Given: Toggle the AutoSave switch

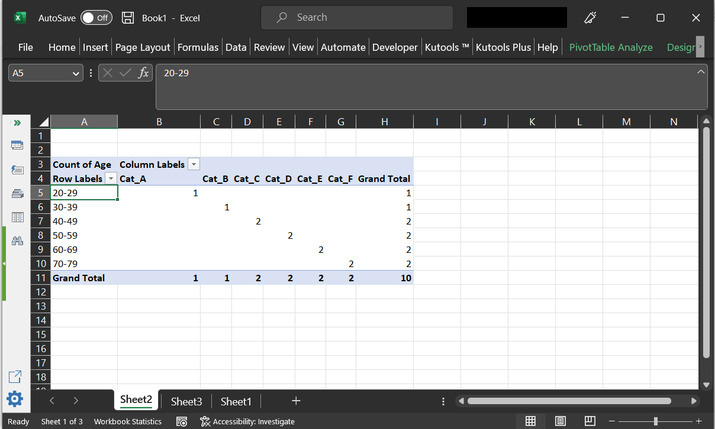Looking at the screenshot, I should point(96,18).
